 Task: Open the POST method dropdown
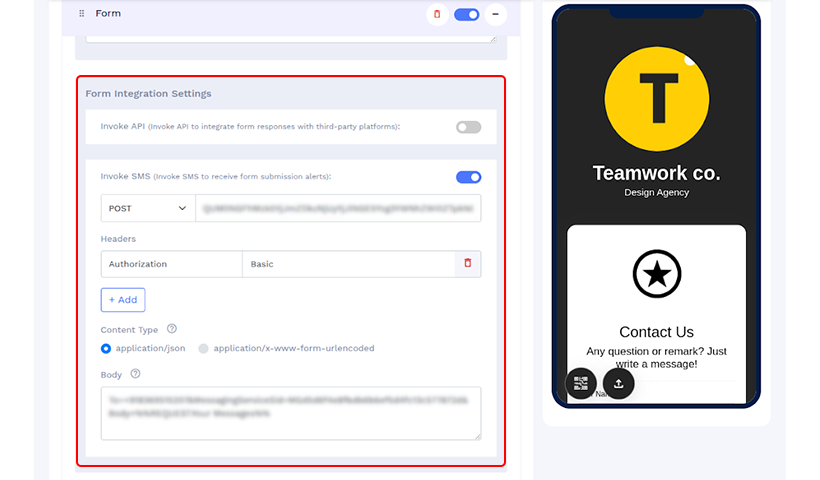coord(148,208)
